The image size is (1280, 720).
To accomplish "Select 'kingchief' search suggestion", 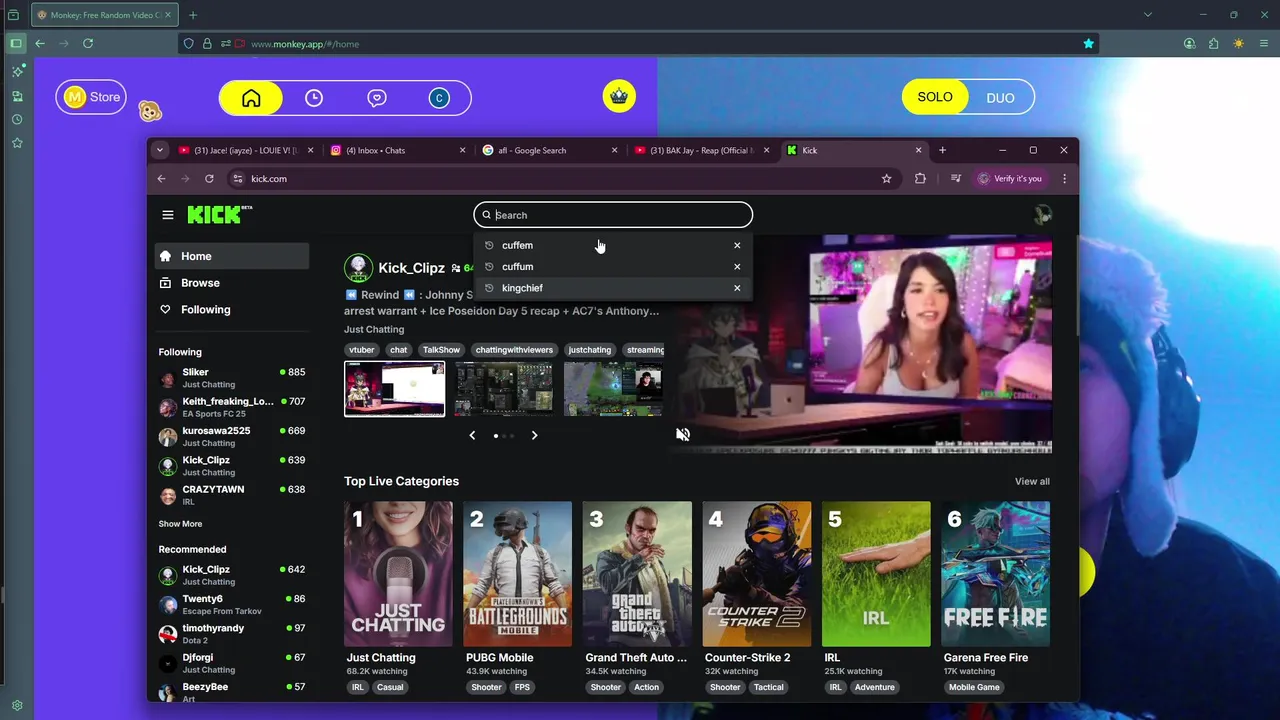I will [x=612, y=288].
